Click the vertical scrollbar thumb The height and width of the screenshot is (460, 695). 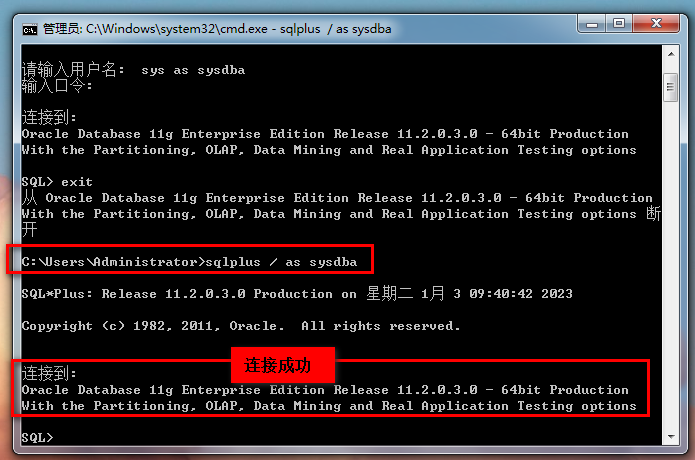click(x=671, y=87)
